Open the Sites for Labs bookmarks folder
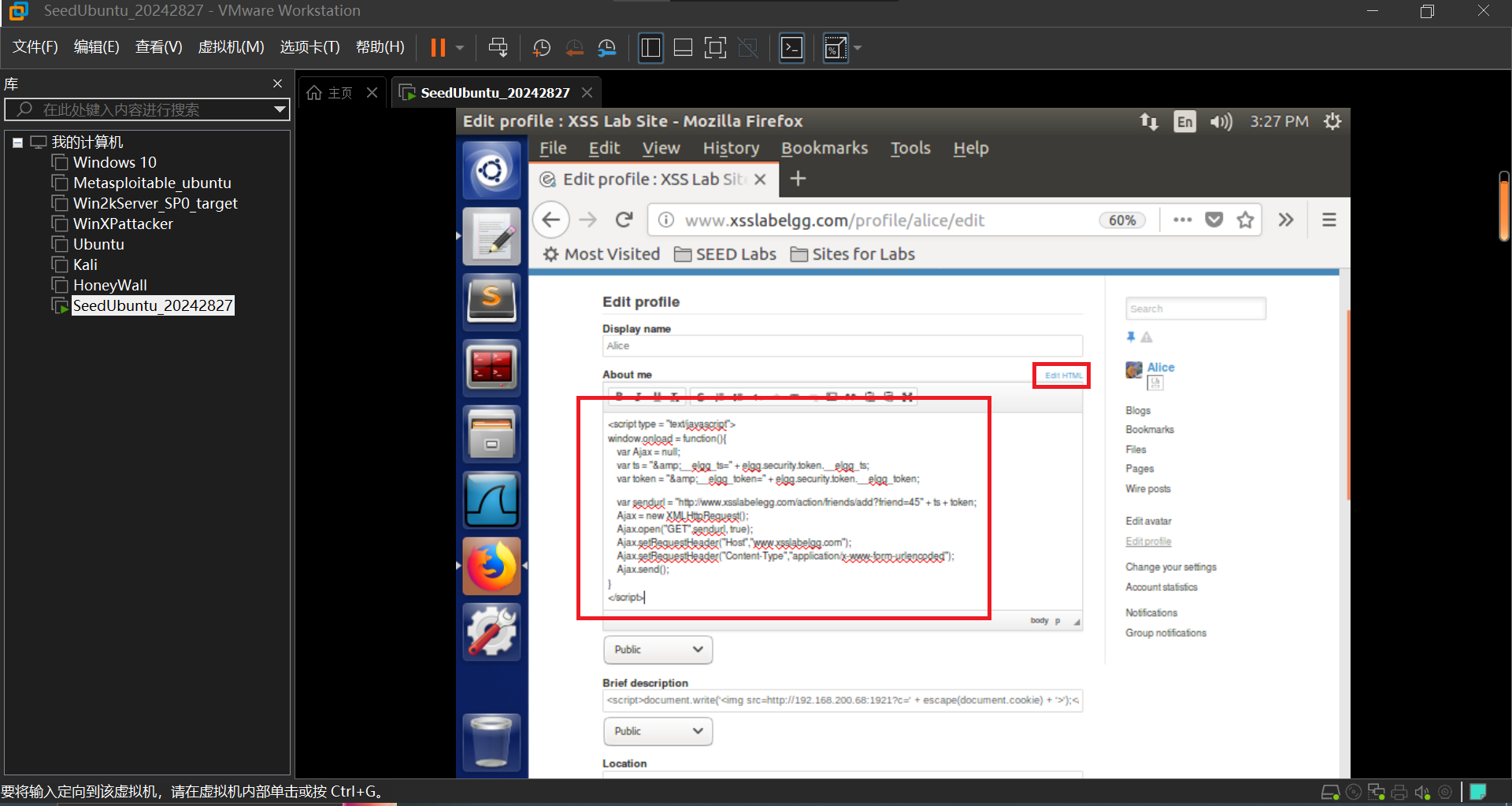The width and height of the screenshot is (1512, 806). [853, 254]
